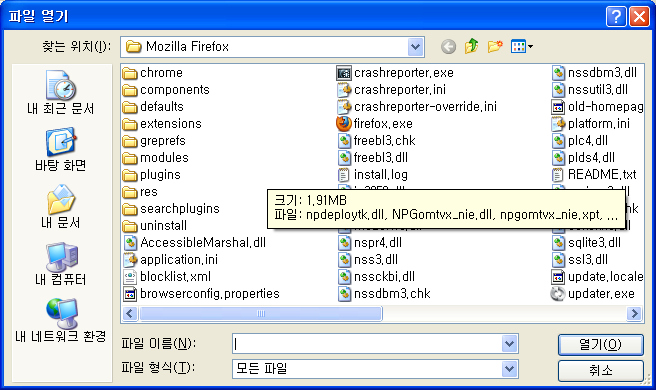This screenshot has height=390, width=656.
Task: Select README.txt file
Action: [x=594, y=175]
